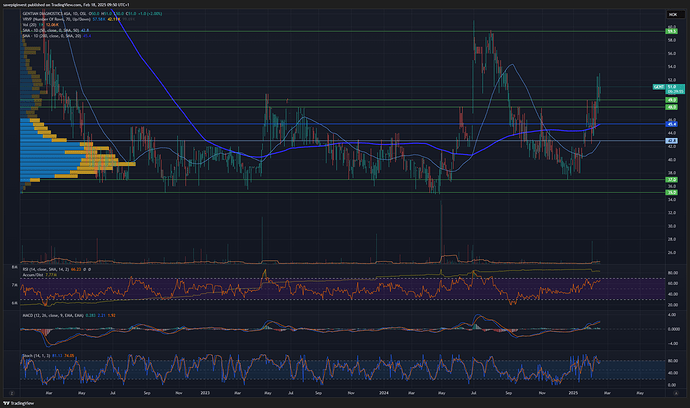The width and height of the screenshot is (690, 408).
Task: Click the 2025 label on time axis
Action: coord(573,393)
